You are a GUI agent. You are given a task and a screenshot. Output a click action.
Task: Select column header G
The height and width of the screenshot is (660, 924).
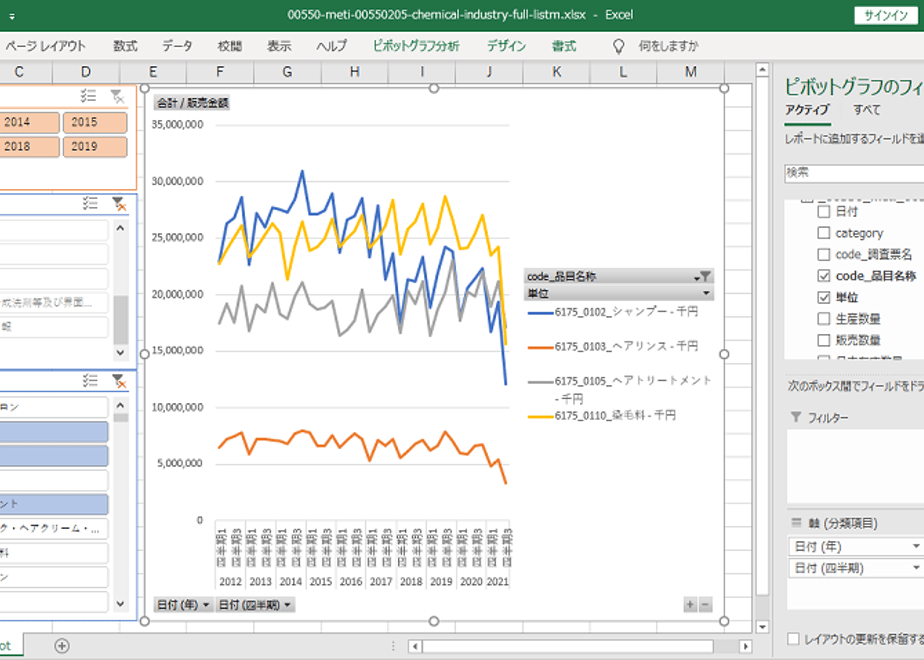click(287, 72)
